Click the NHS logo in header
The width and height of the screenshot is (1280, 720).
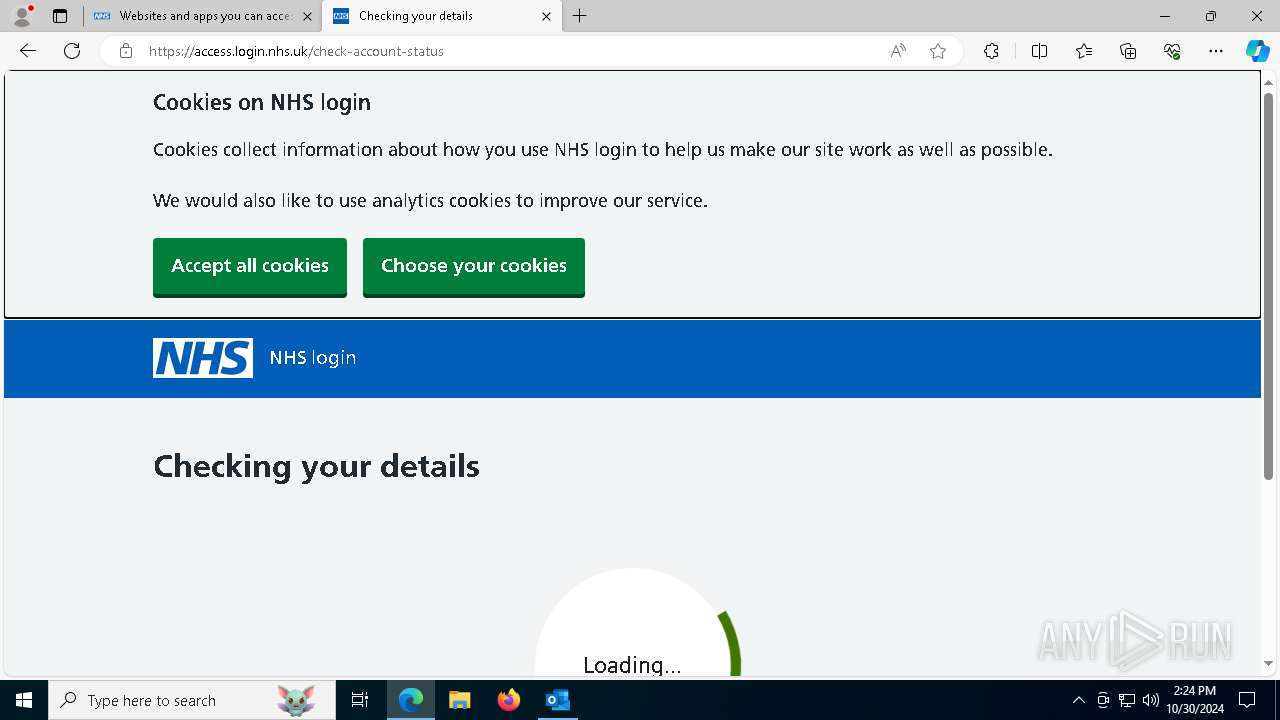click(x=203, y=358)
